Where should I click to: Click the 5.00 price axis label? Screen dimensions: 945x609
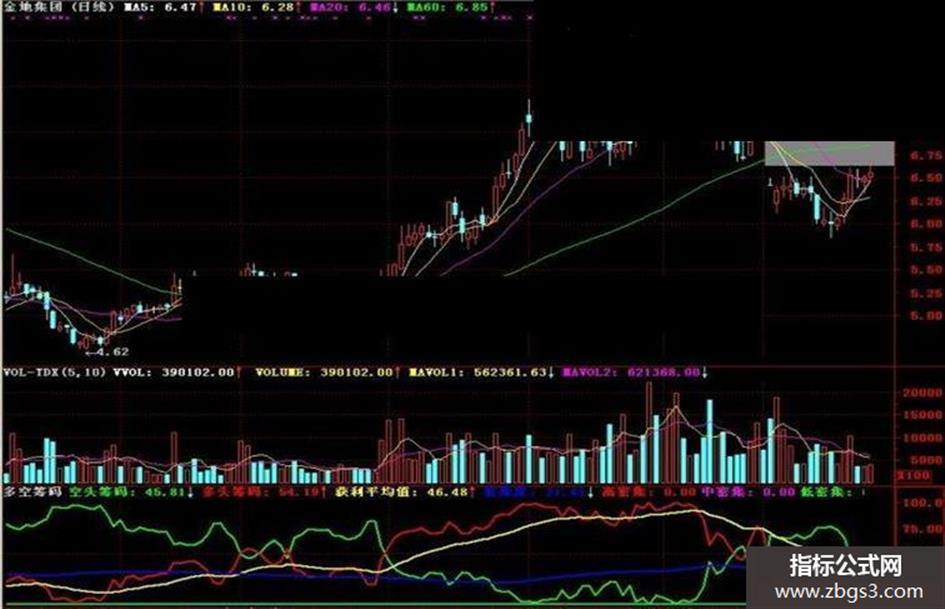[x=926, y=315]
